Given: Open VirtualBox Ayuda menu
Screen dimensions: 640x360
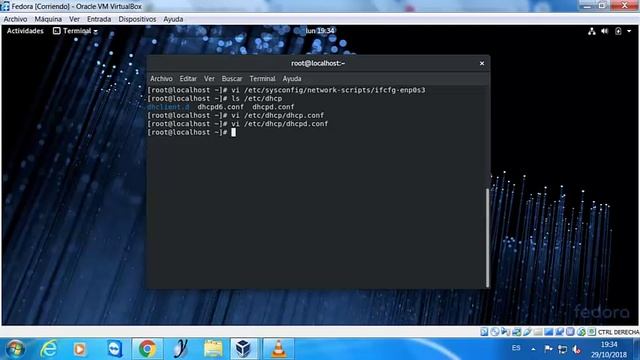Looking at the screenshot, I should point(173,19).
